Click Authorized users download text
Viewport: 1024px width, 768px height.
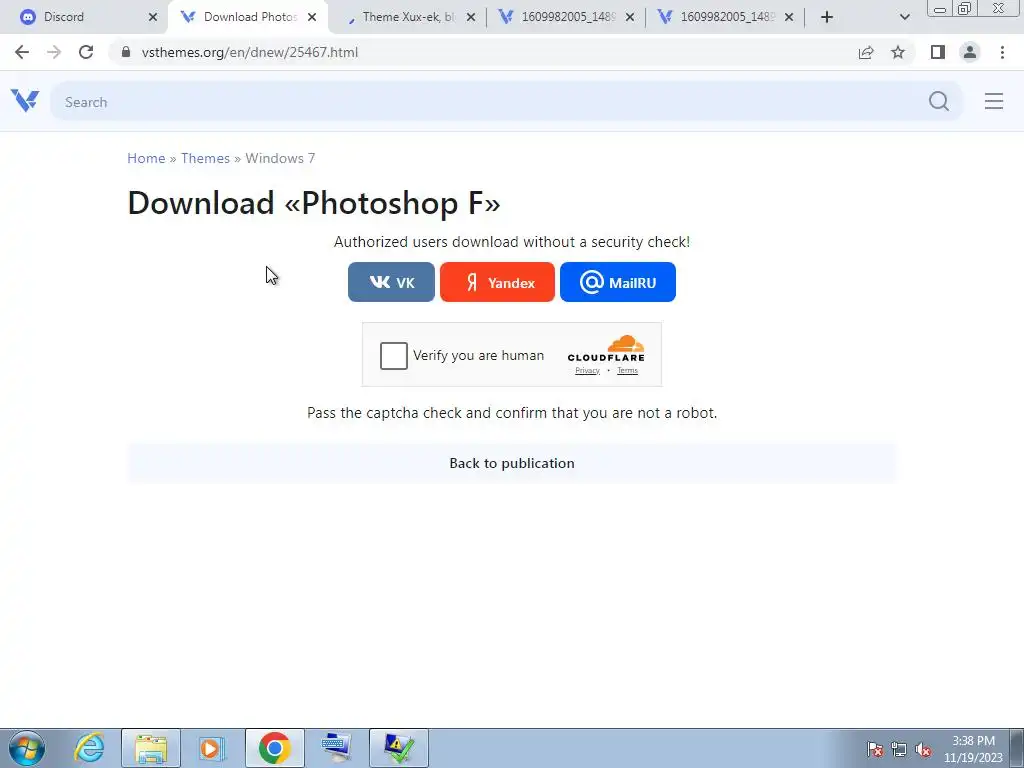point(512,242)
